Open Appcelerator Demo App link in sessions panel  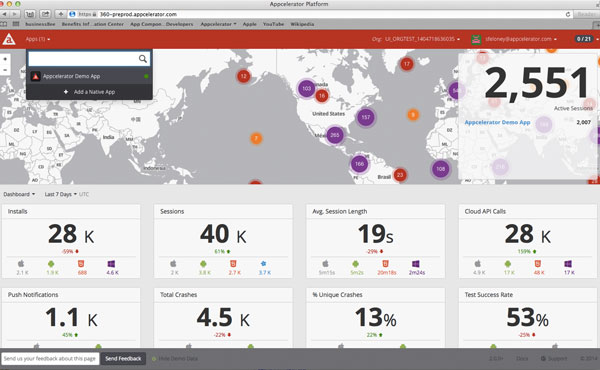[497, 122]
